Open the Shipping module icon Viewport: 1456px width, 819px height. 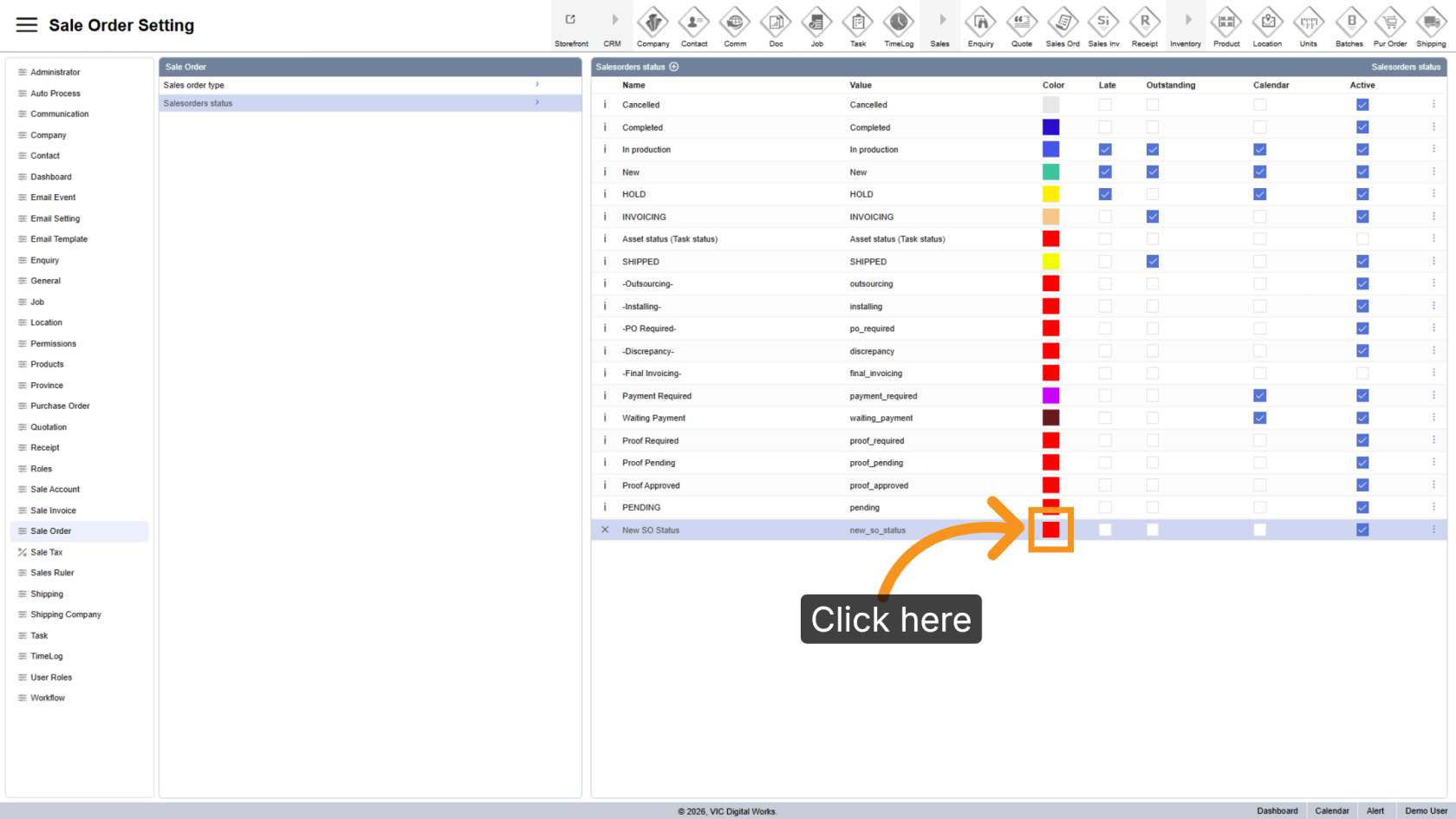click(x=1431, y=26)
